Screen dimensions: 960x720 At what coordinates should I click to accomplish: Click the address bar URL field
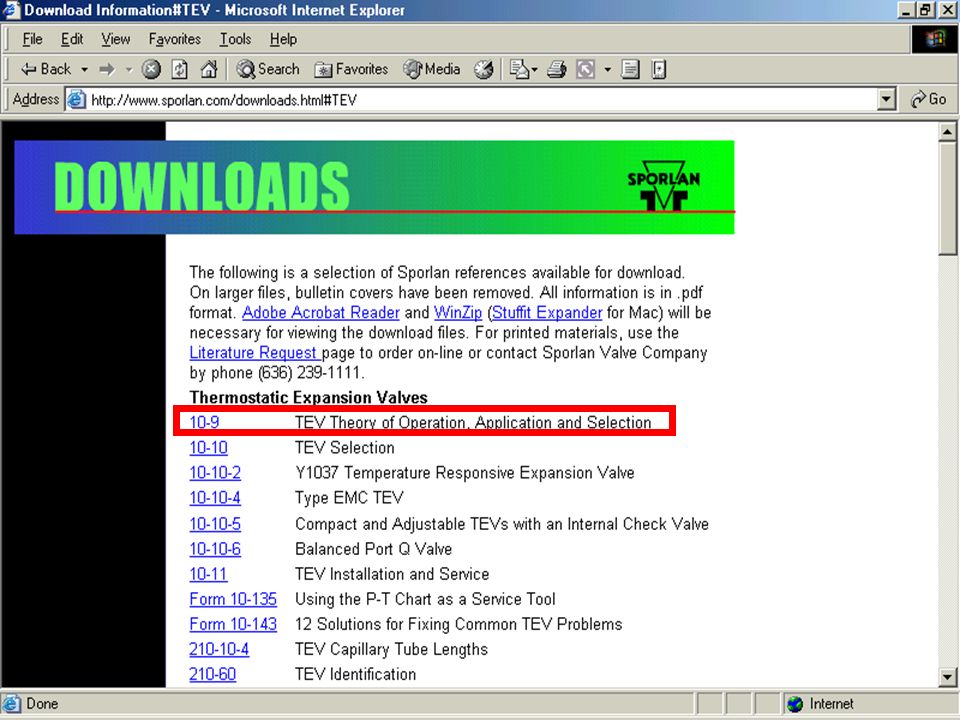pyautogui.click(x=481, y=100)
